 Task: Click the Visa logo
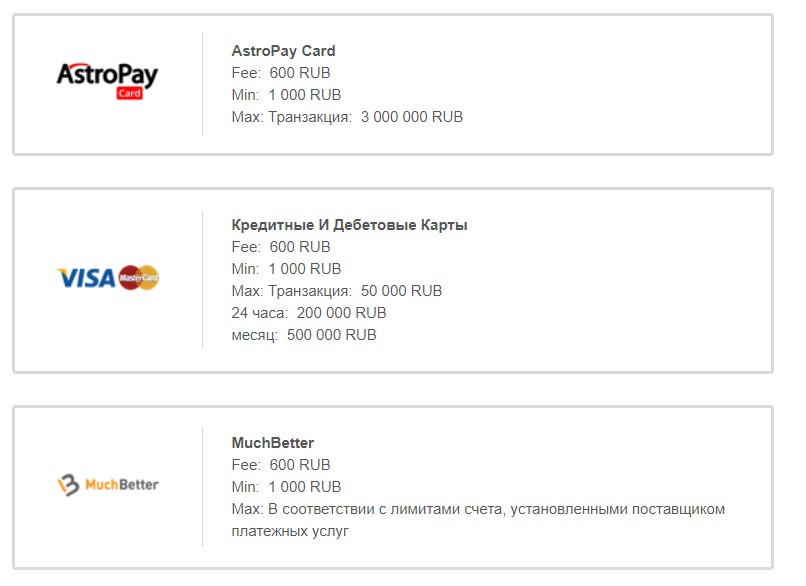click(86, 278)
